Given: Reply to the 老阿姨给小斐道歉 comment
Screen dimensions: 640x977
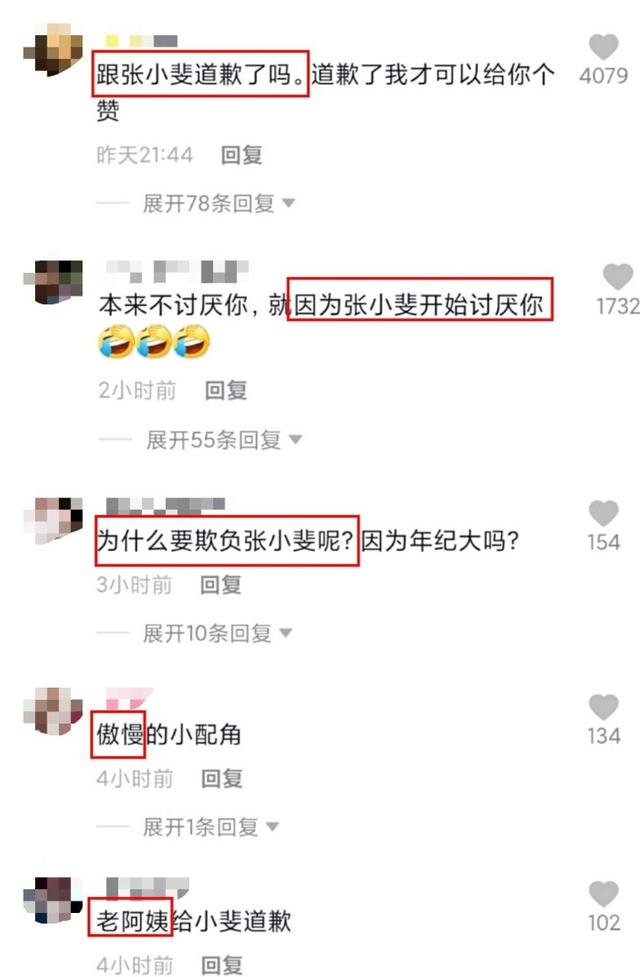Looking at the screenshot, I should [222, 965].
